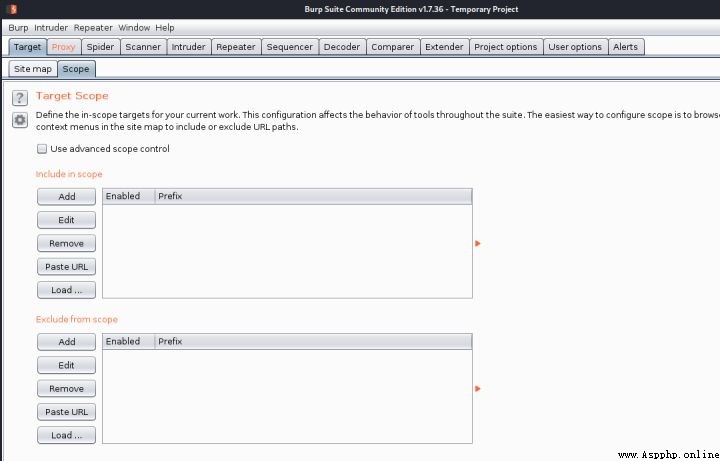The image size is (720, 461).
Task: Open the Repeater menu
Action: point(93,28)
